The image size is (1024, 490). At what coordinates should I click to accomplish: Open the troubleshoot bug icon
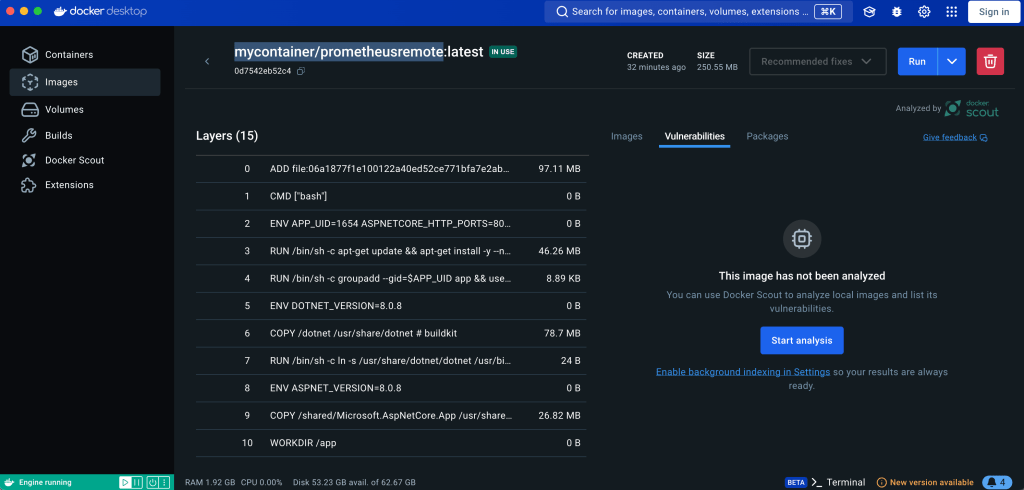[897, 12]
